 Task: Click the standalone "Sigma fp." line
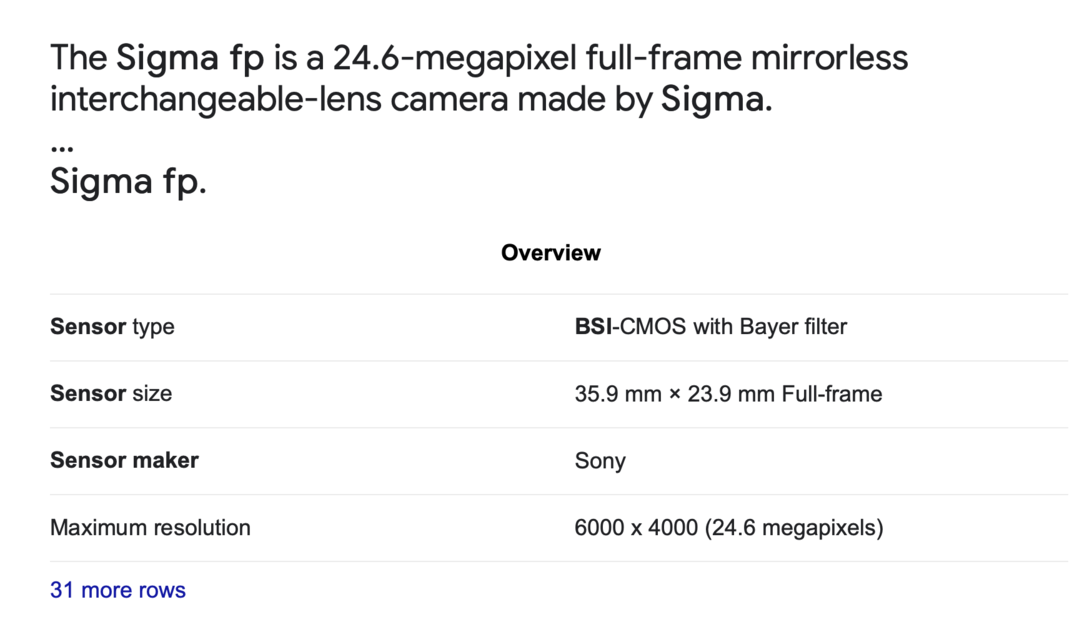(128, 182)
